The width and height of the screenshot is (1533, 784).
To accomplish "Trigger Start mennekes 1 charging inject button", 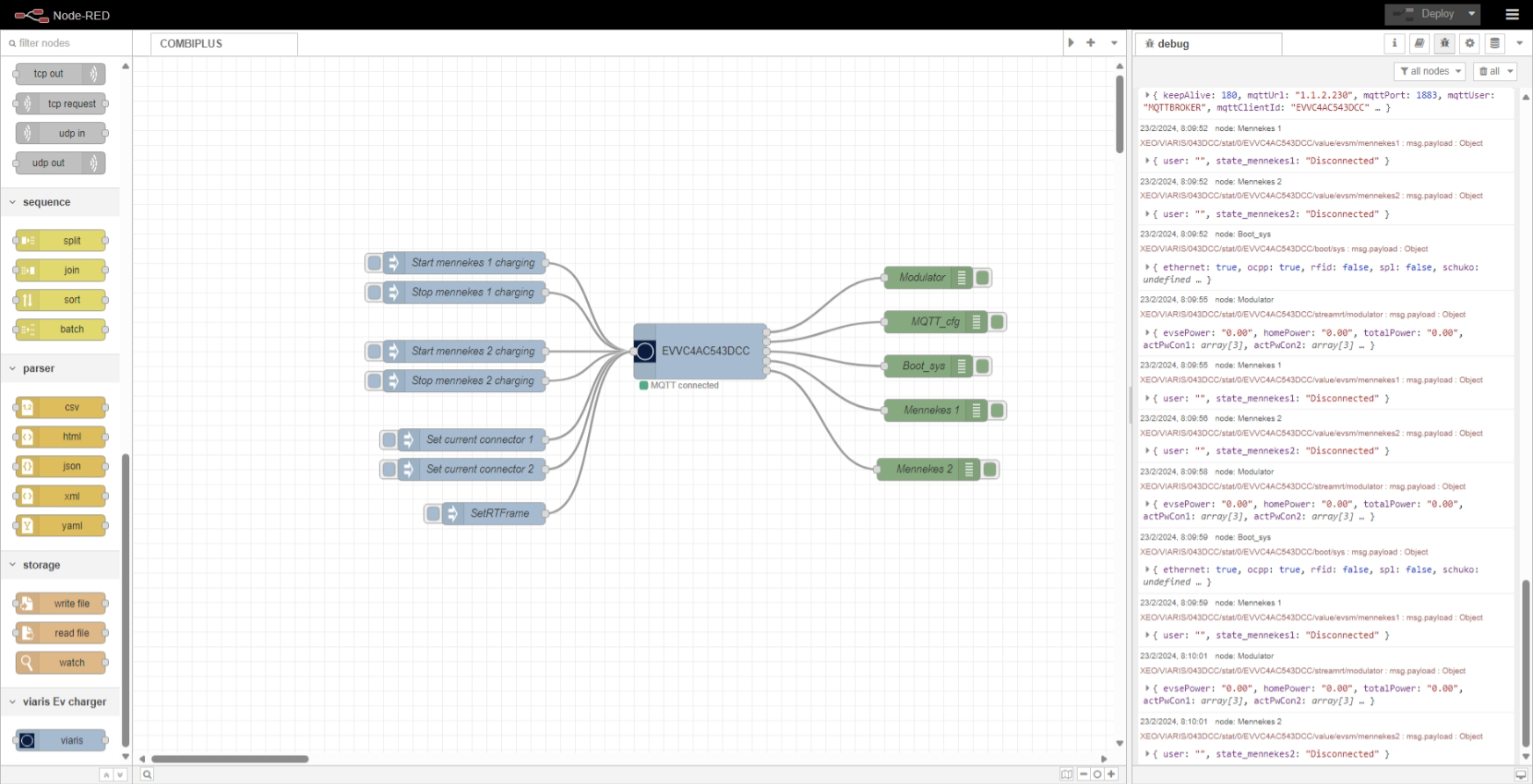I will pos(374,263).
